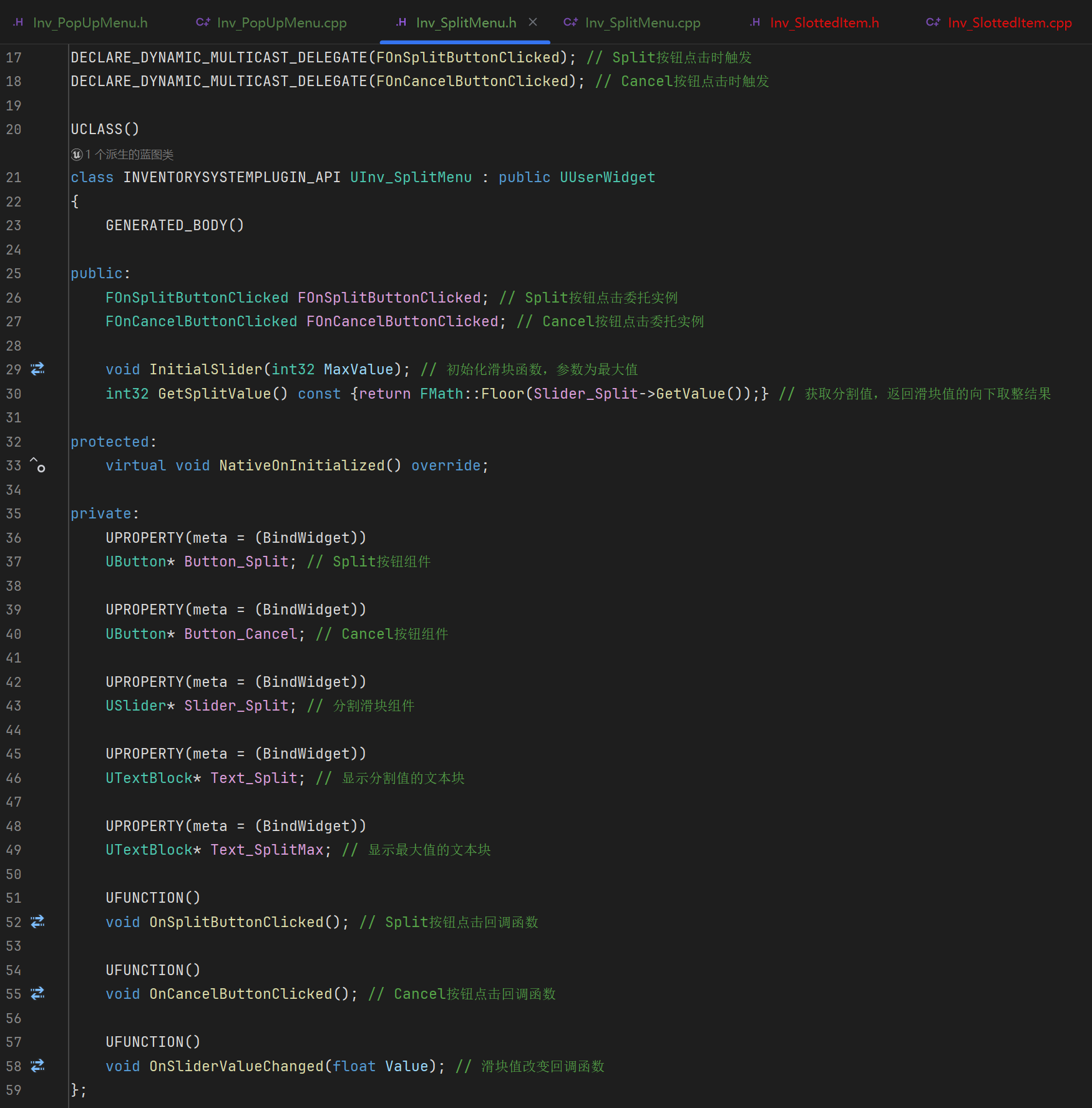Click the gutter icon beside OnSliderValueChanged declaration
This screenshot has width=1092, height=1108.
coord(37,1066)
